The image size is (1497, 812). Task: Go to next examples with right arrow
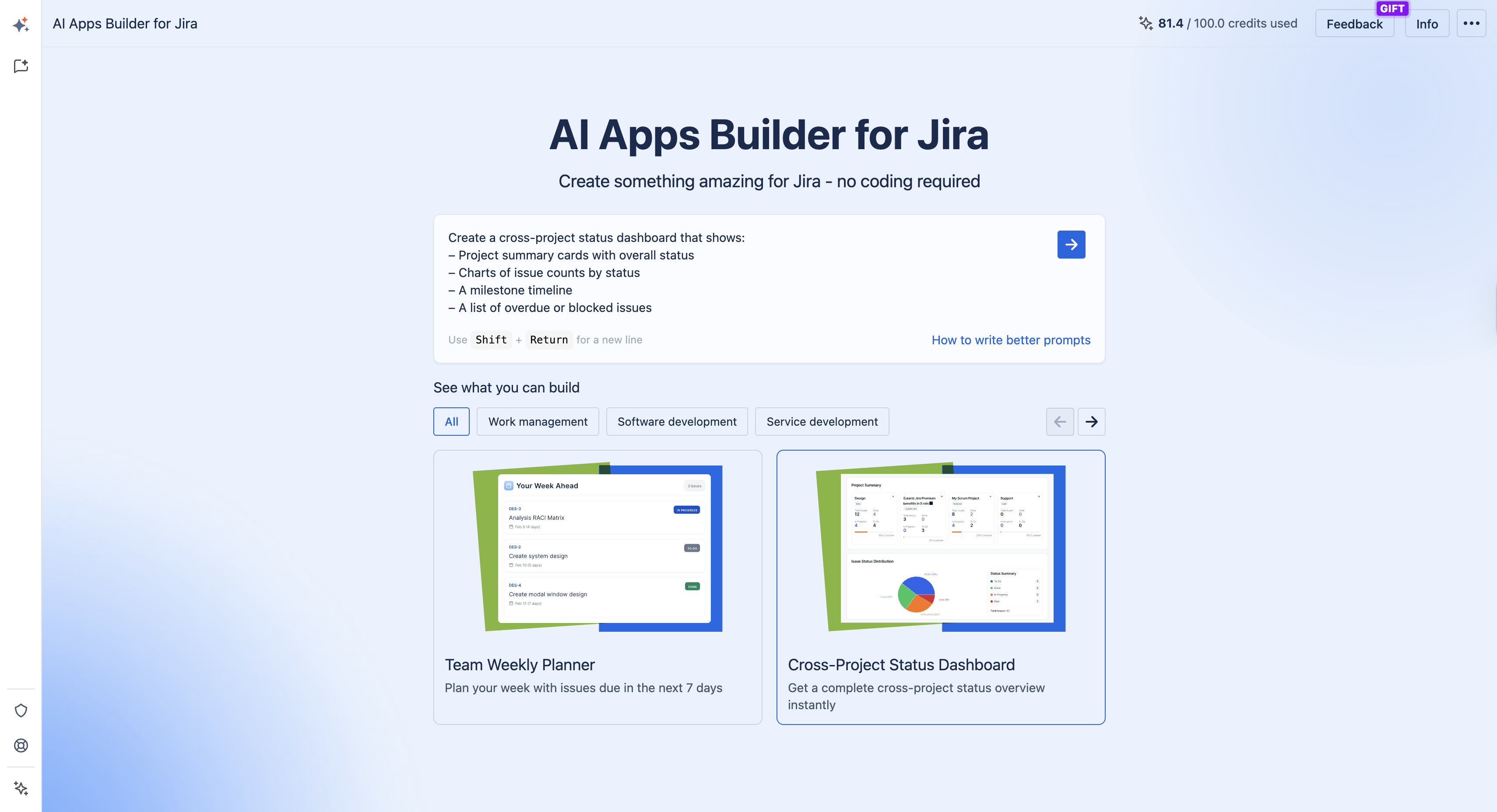point(1091,422)
